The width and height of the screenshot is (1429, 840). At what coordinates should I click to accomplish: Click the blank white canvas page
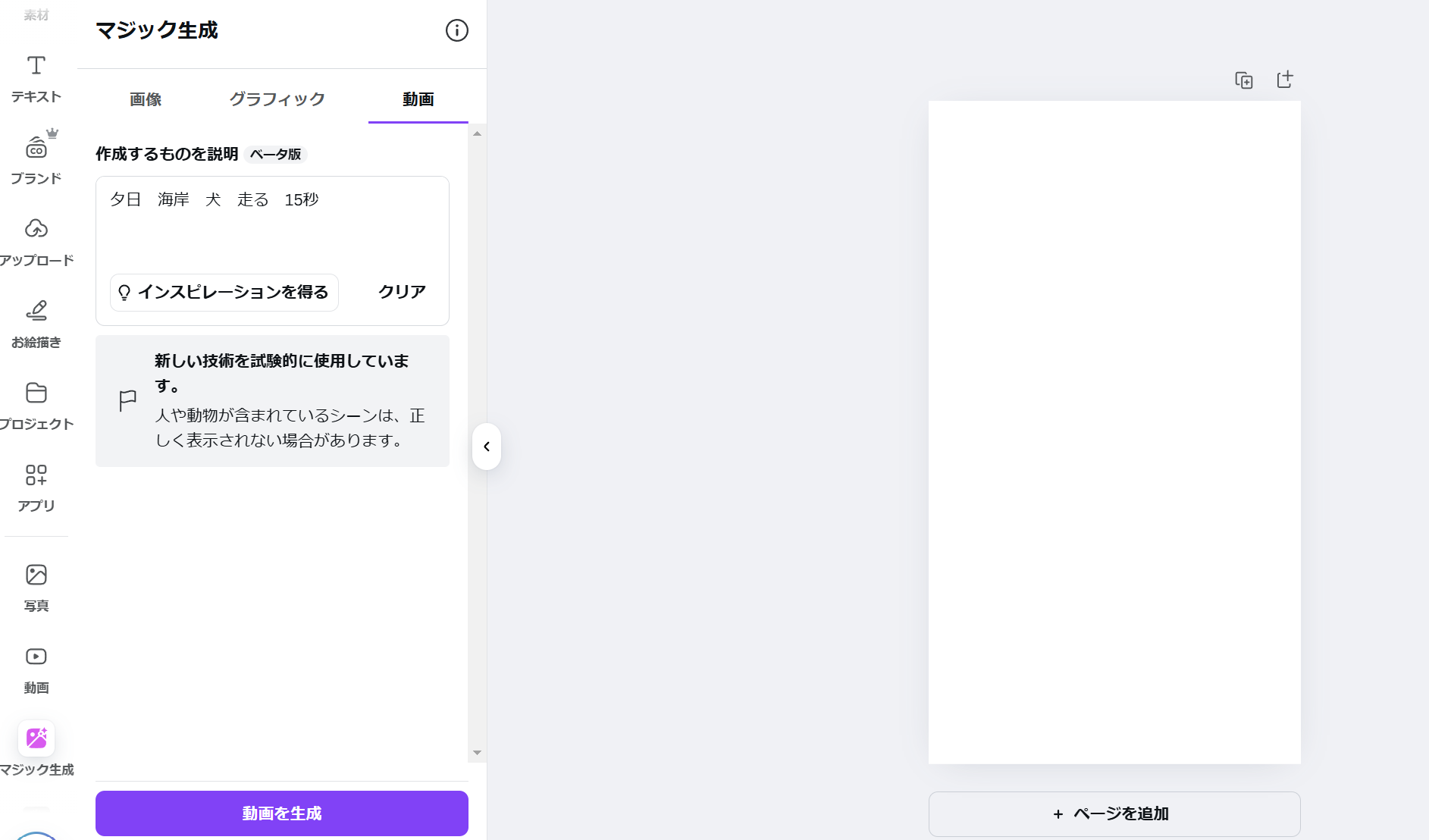1114,432
